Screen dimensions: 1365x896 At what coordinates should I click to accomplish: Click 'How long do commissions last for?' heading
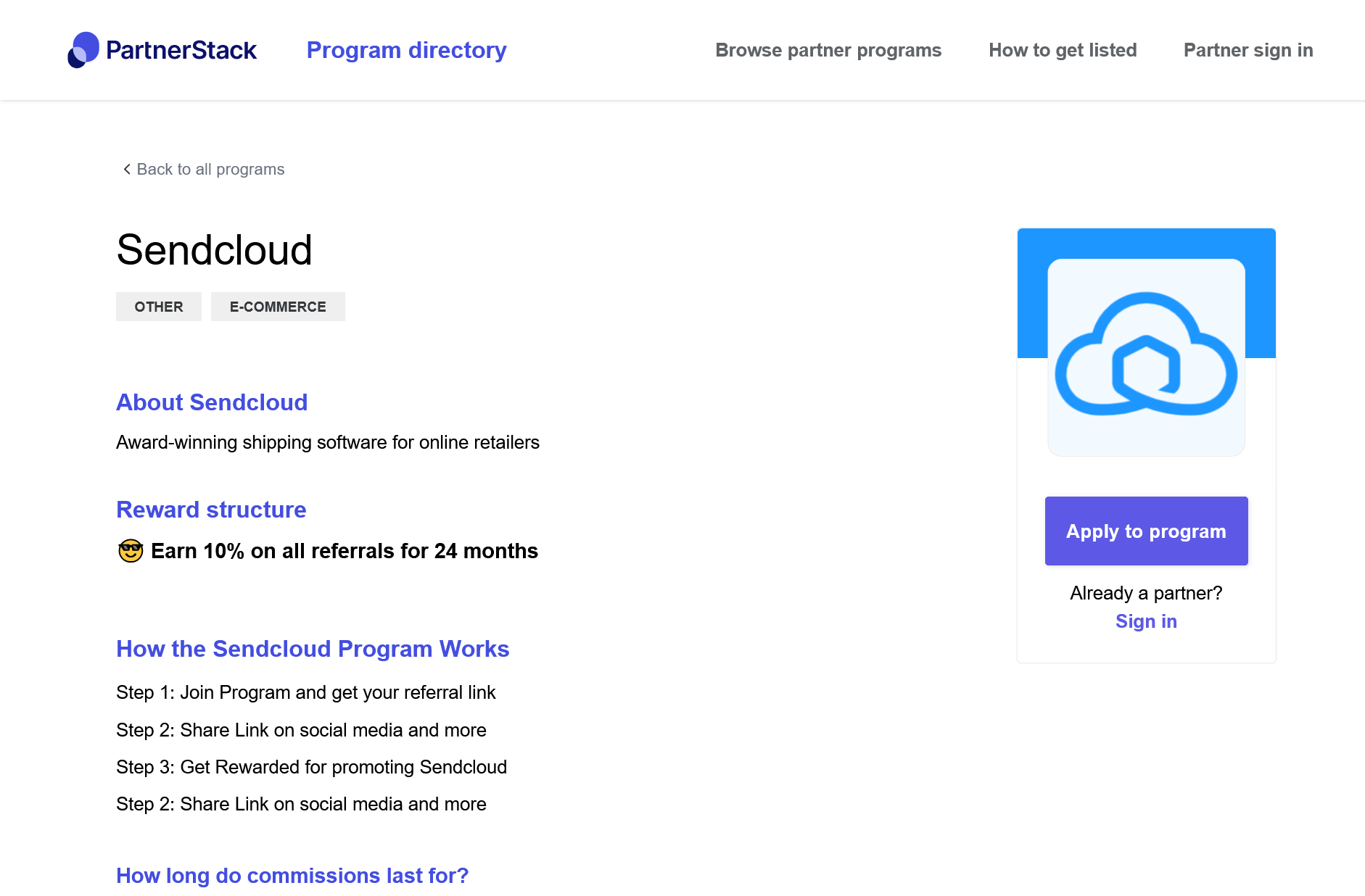(292, 876)
